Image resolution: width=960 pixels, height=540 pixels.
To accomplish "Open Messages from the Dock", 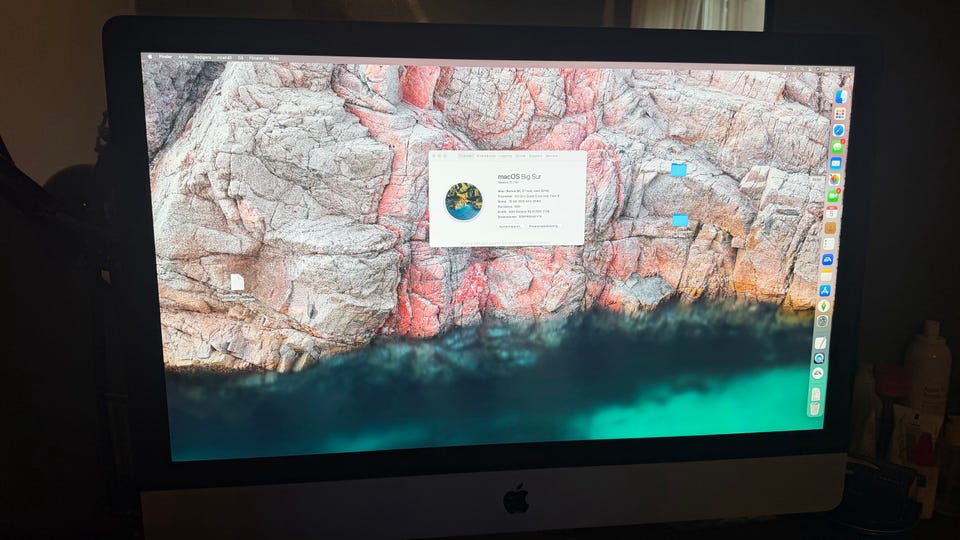I will (838, 147).
